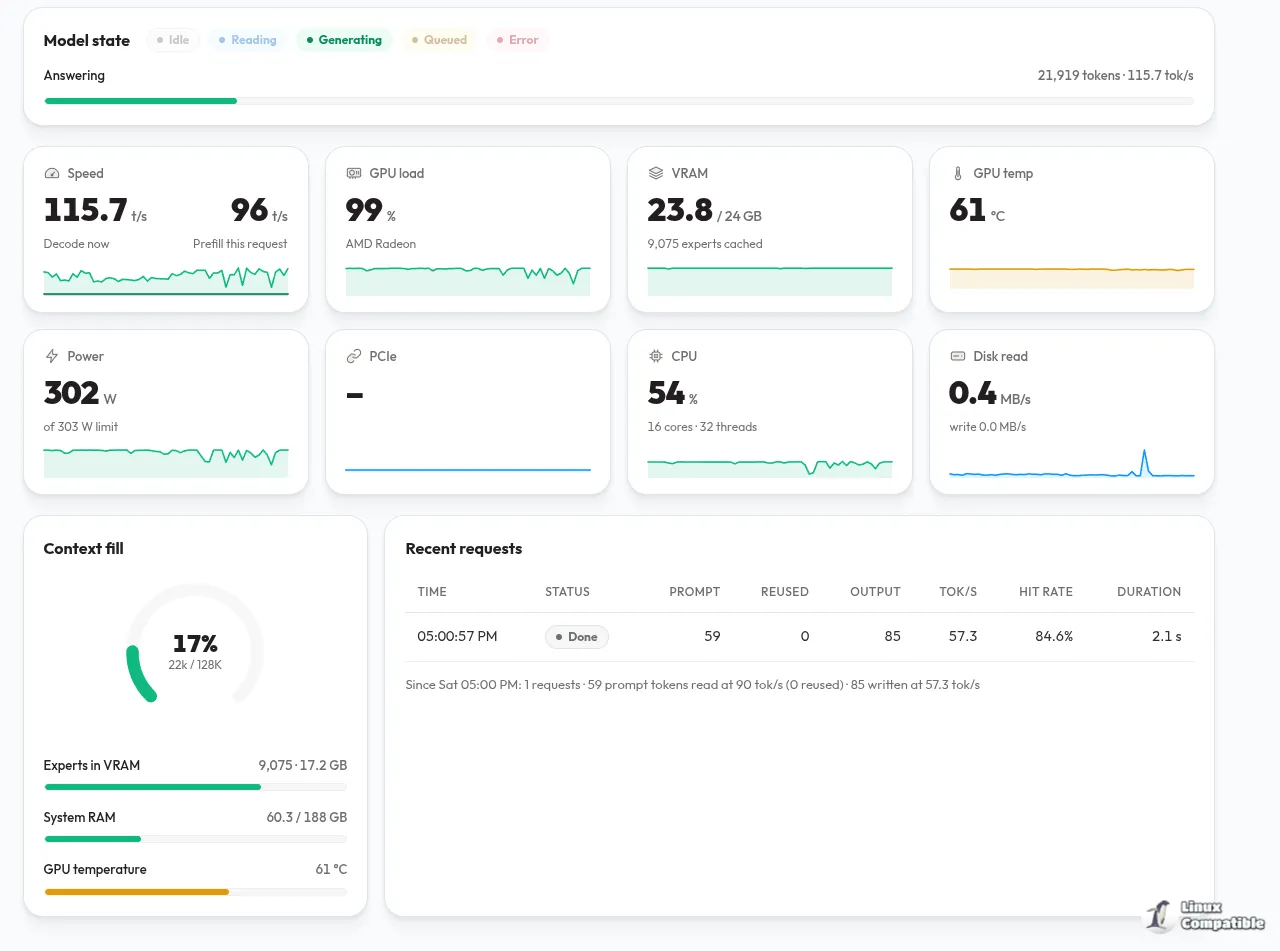
Task: Click the GPU temp thermometer icon
Action: pos(958,173)
